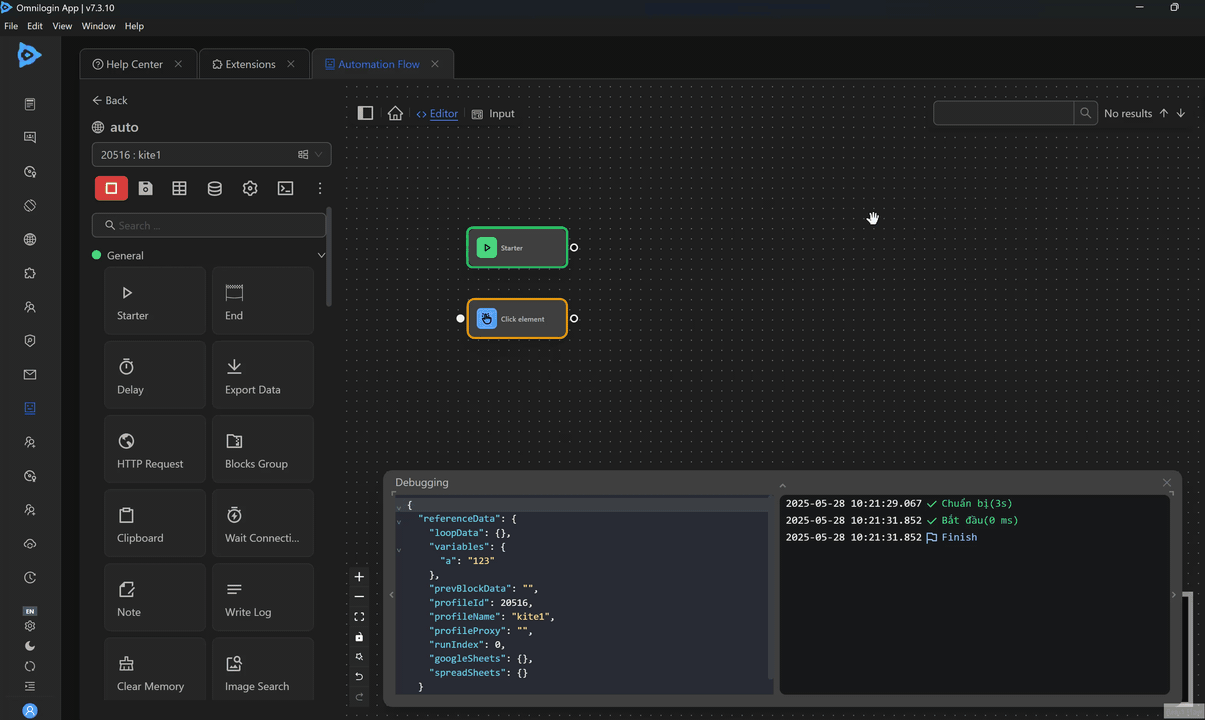Collapse the General blocks section
1205x720 pixels.
coord(321,256)
